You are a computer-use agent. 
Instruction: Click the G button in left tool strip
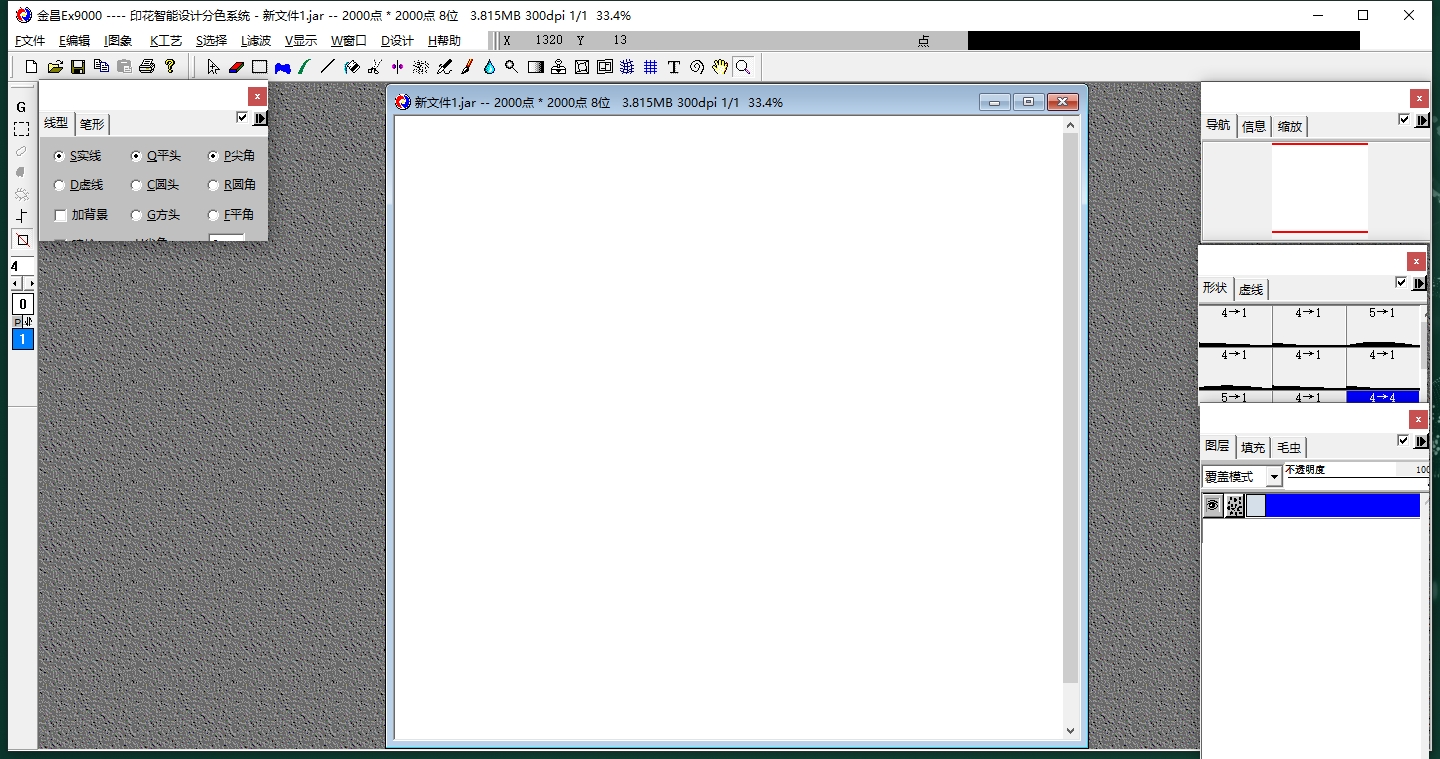coord(21,107)
